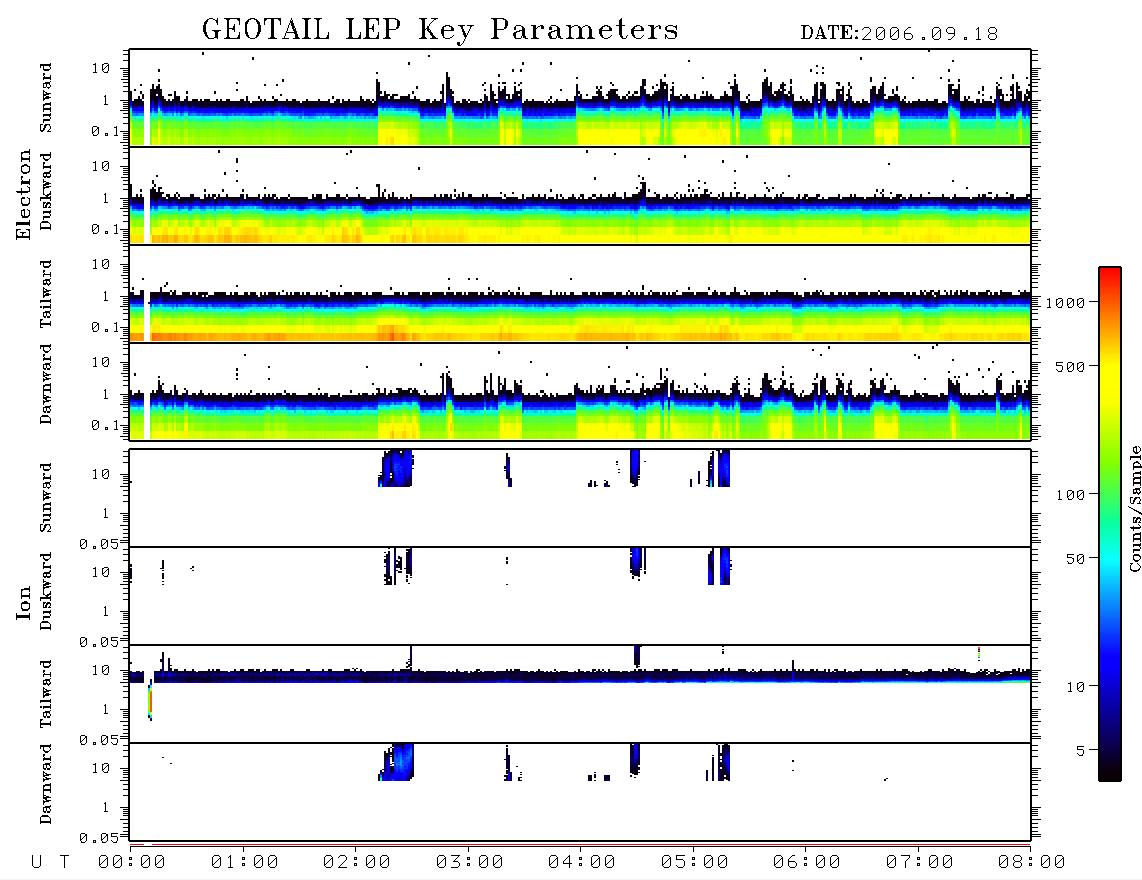Click the Counts/Sample colorbar label
The height and width of the screenshot is (880, 1142).
click(1135, 508)
